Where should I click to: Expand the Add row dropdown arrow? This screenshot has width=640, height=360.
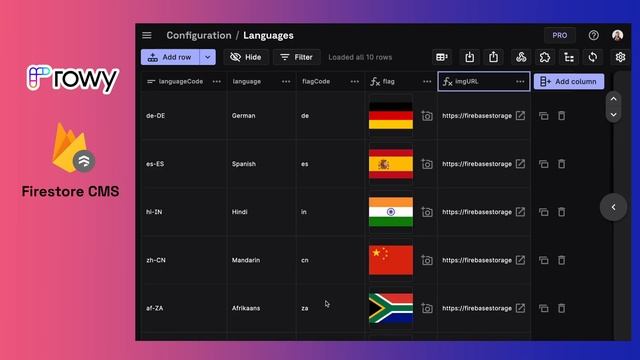(208, 57)
